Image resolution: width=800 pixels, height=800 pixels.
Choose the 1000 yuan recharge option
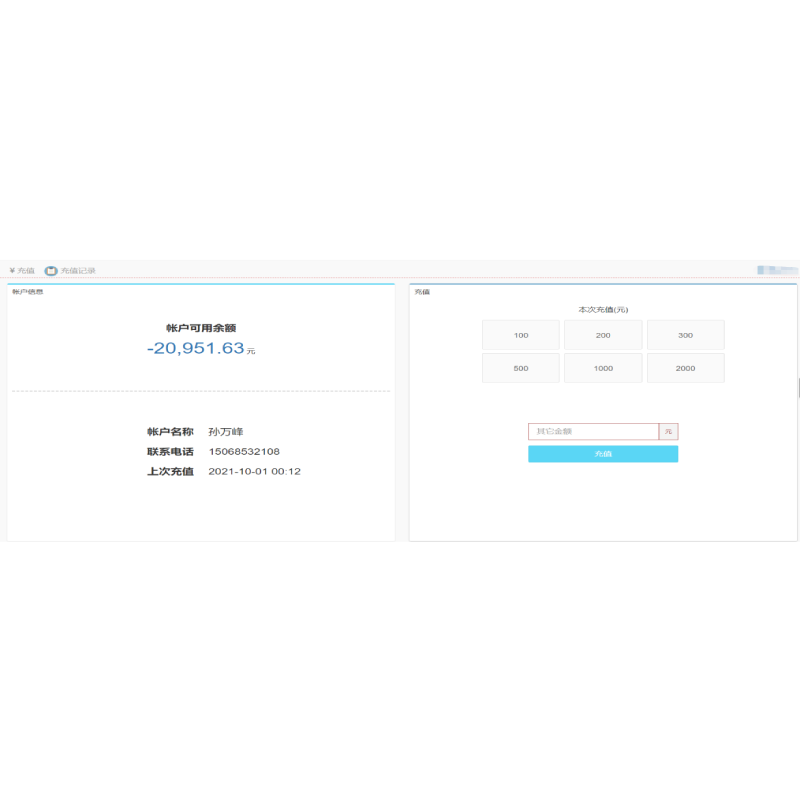point(603,368)
